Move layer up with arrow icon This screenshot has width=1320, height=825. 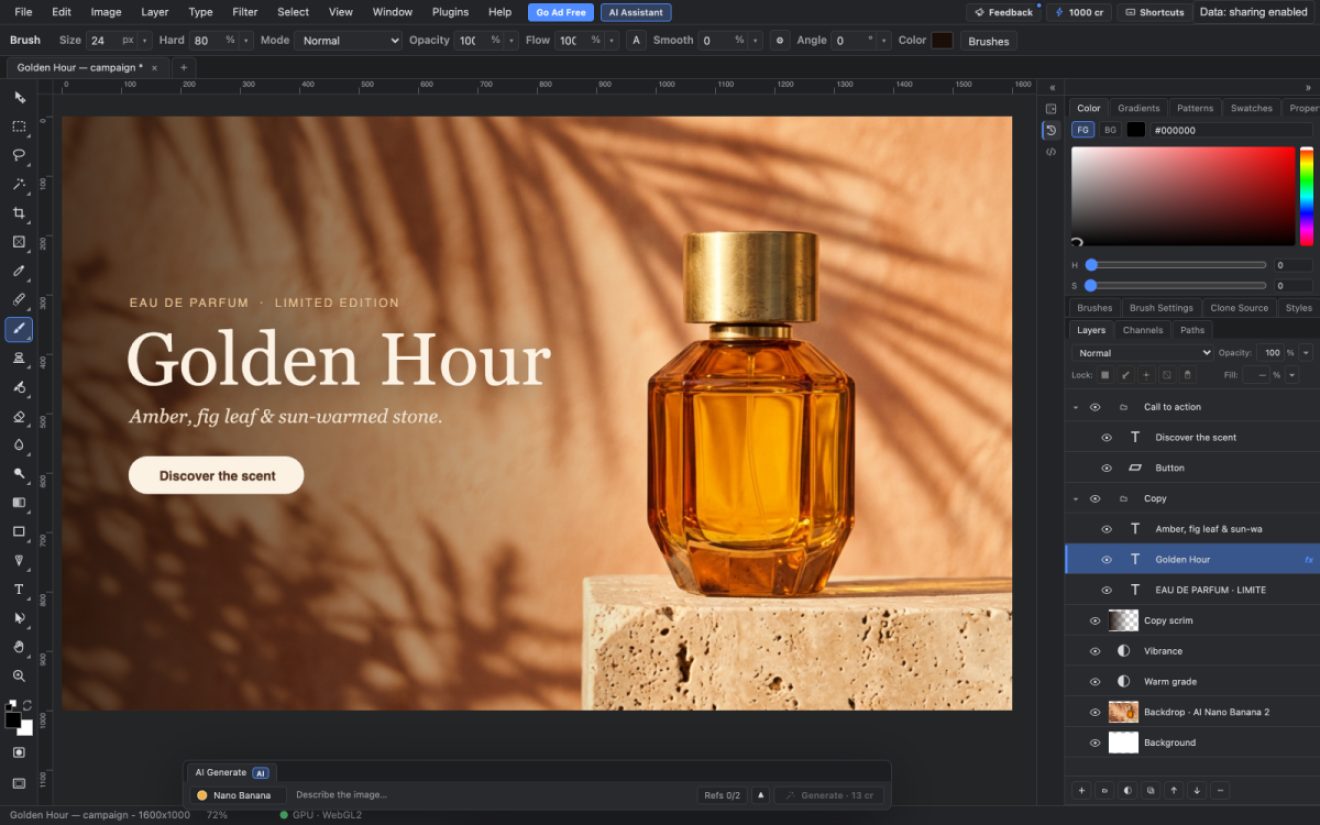point(1174,790)
